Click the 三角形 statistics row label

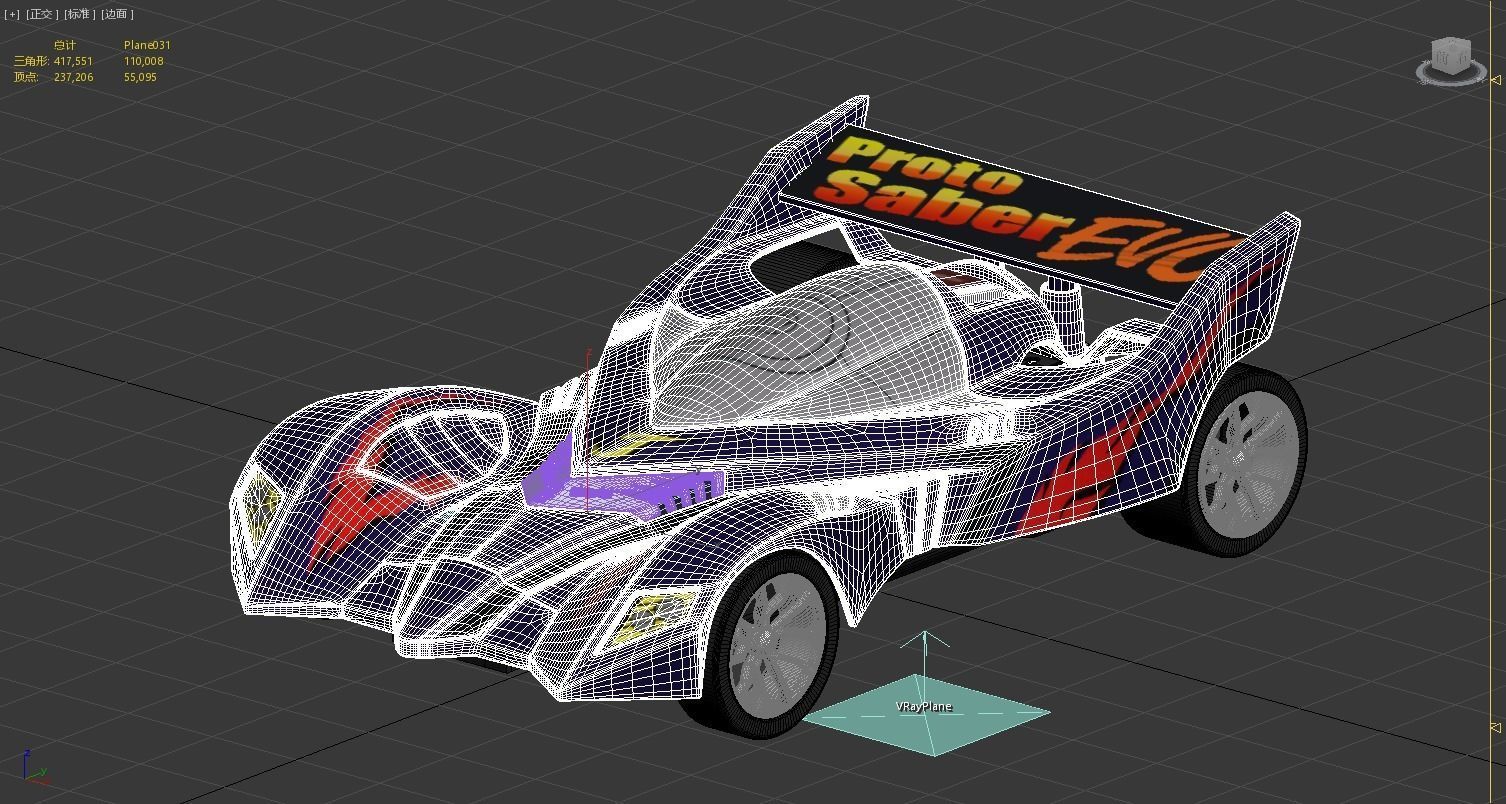pos(31,61)
